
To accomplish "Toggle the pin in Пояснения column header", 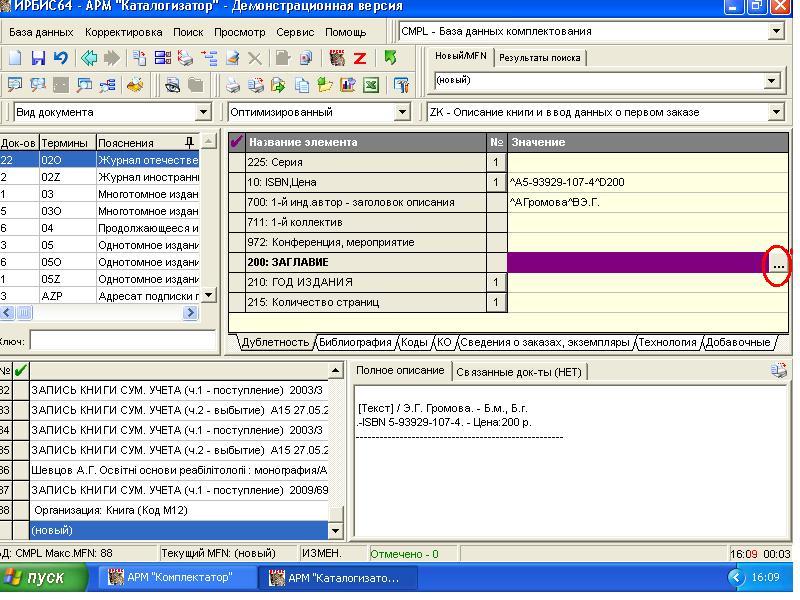I will pos(190,142).
